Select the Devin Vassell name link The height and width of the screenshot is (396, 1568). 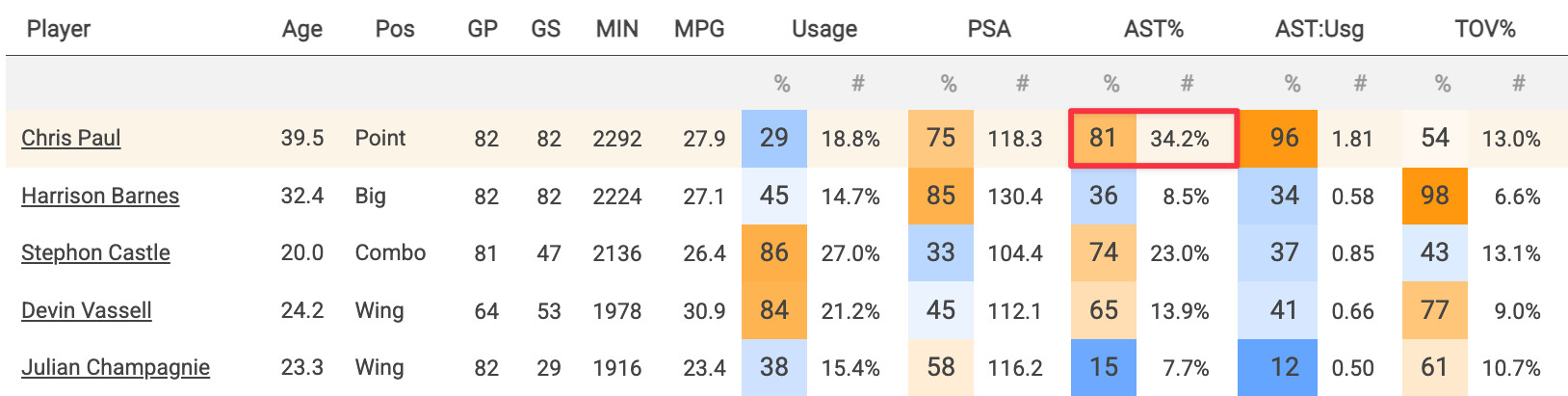tap(87, 310)
